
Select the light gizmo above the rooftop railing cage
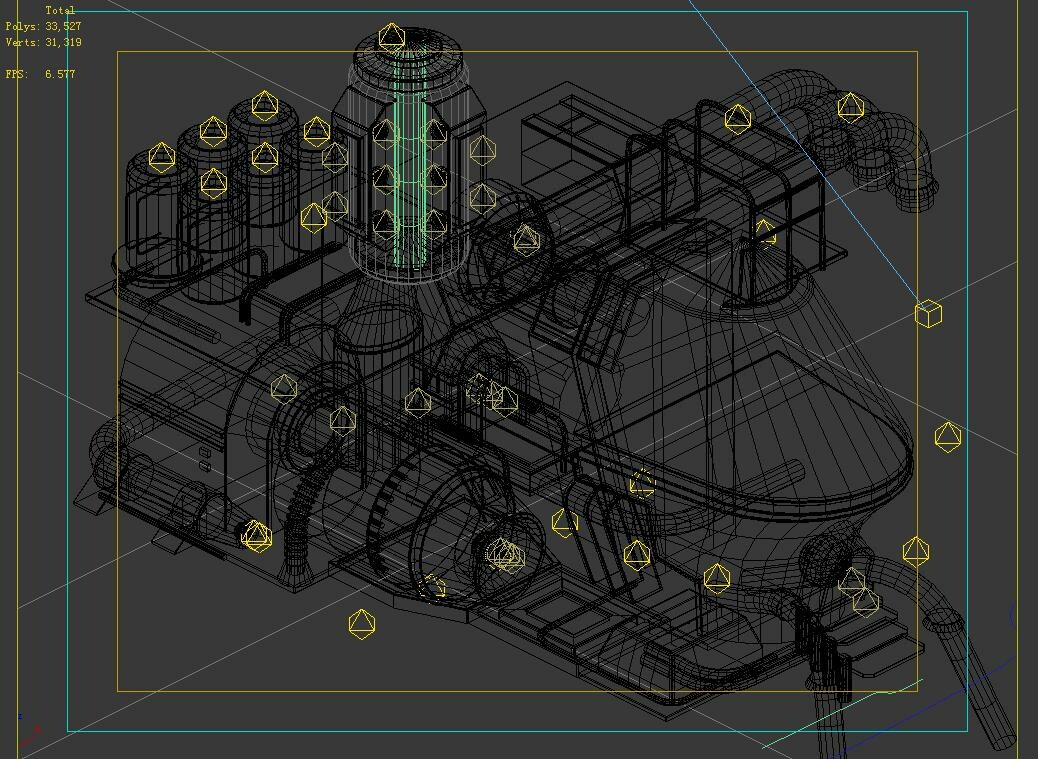coord(737,119)
